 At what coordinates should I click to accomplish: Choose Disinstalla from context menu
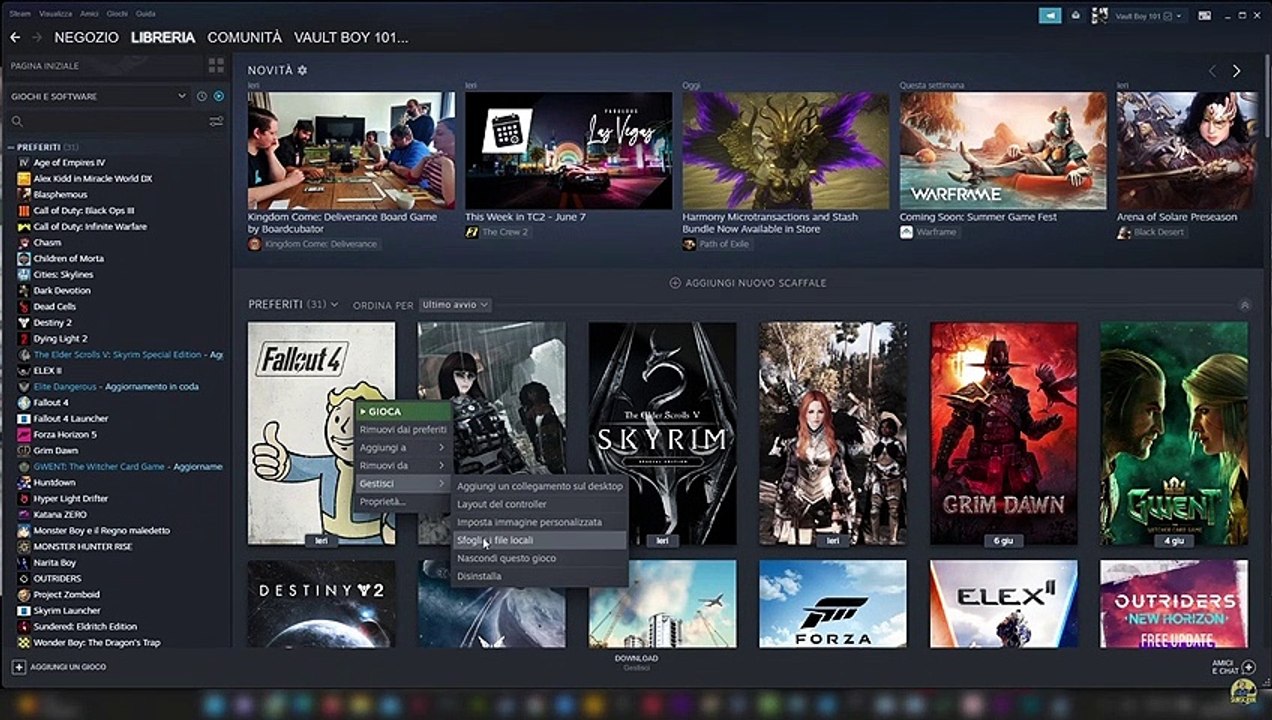click(x=539, y=576)
